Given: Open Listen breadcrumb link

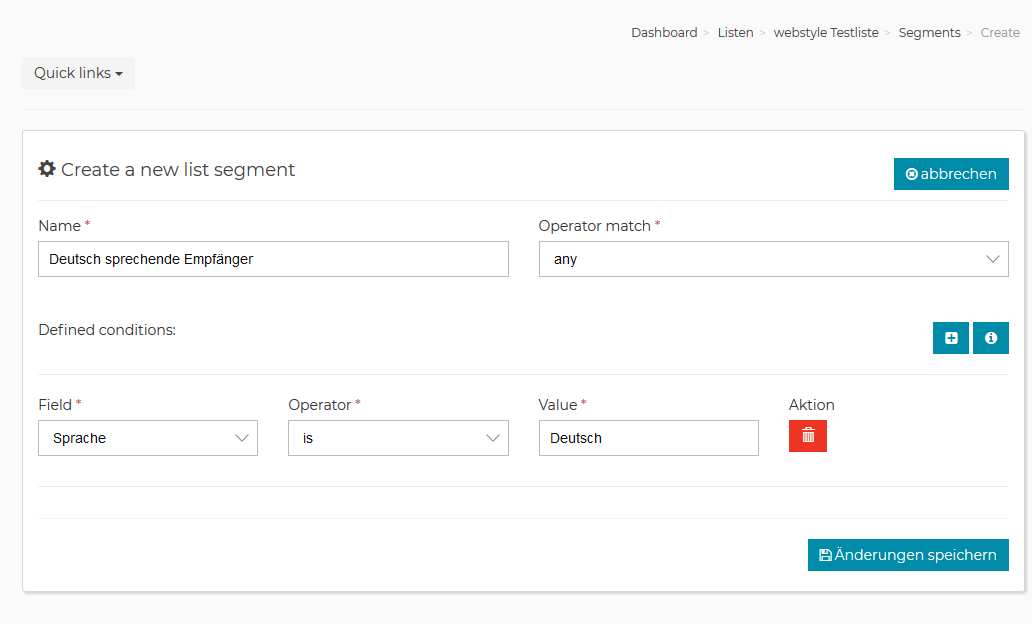Looking at the screenshot, I should 735,33.
